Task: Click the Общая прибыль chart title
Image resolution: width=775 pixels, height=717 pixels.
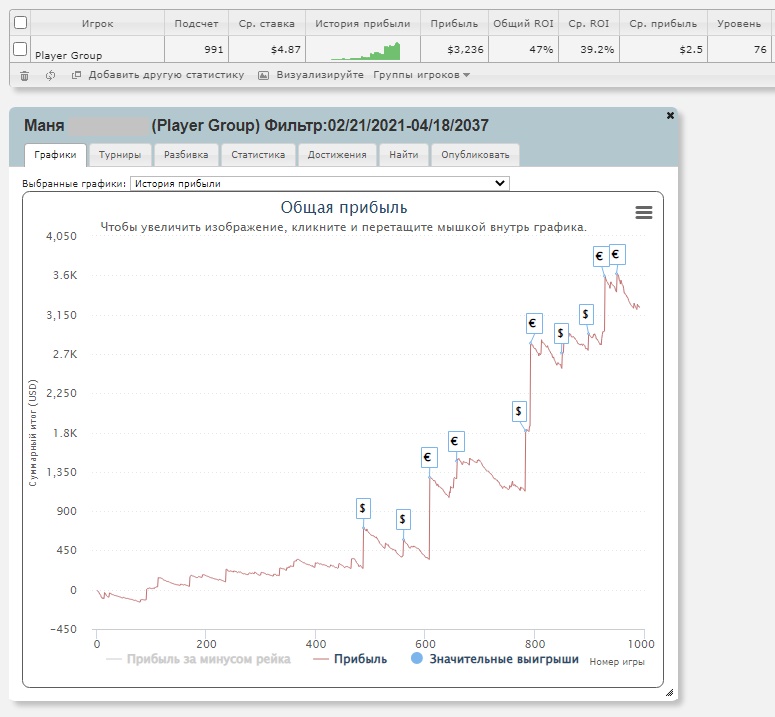Action: point(344,207)
